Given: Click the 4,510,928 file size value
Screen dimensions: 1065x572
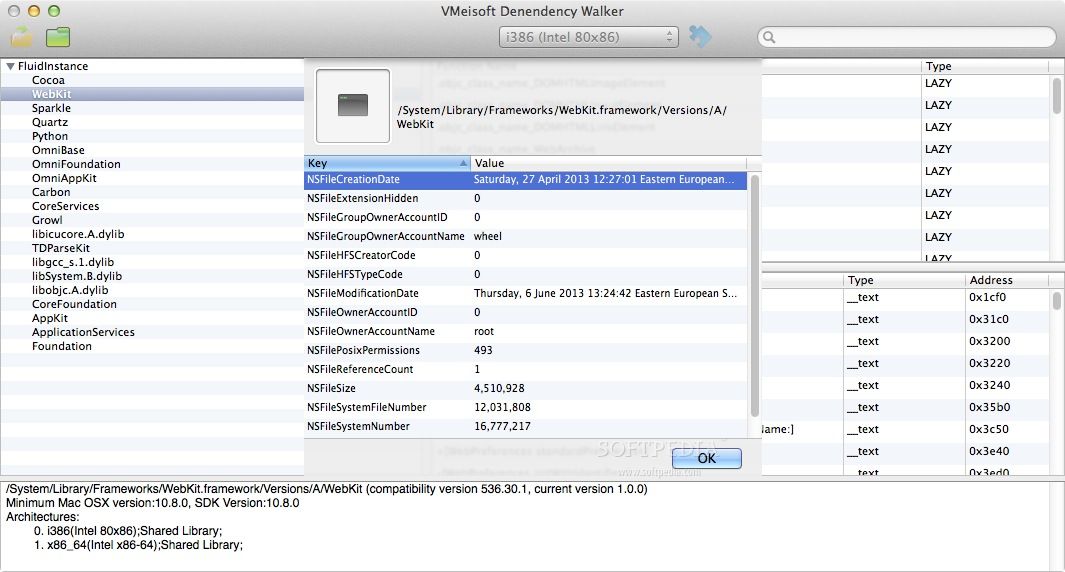Looking at the screenshot, I should [x=499, y=389].
